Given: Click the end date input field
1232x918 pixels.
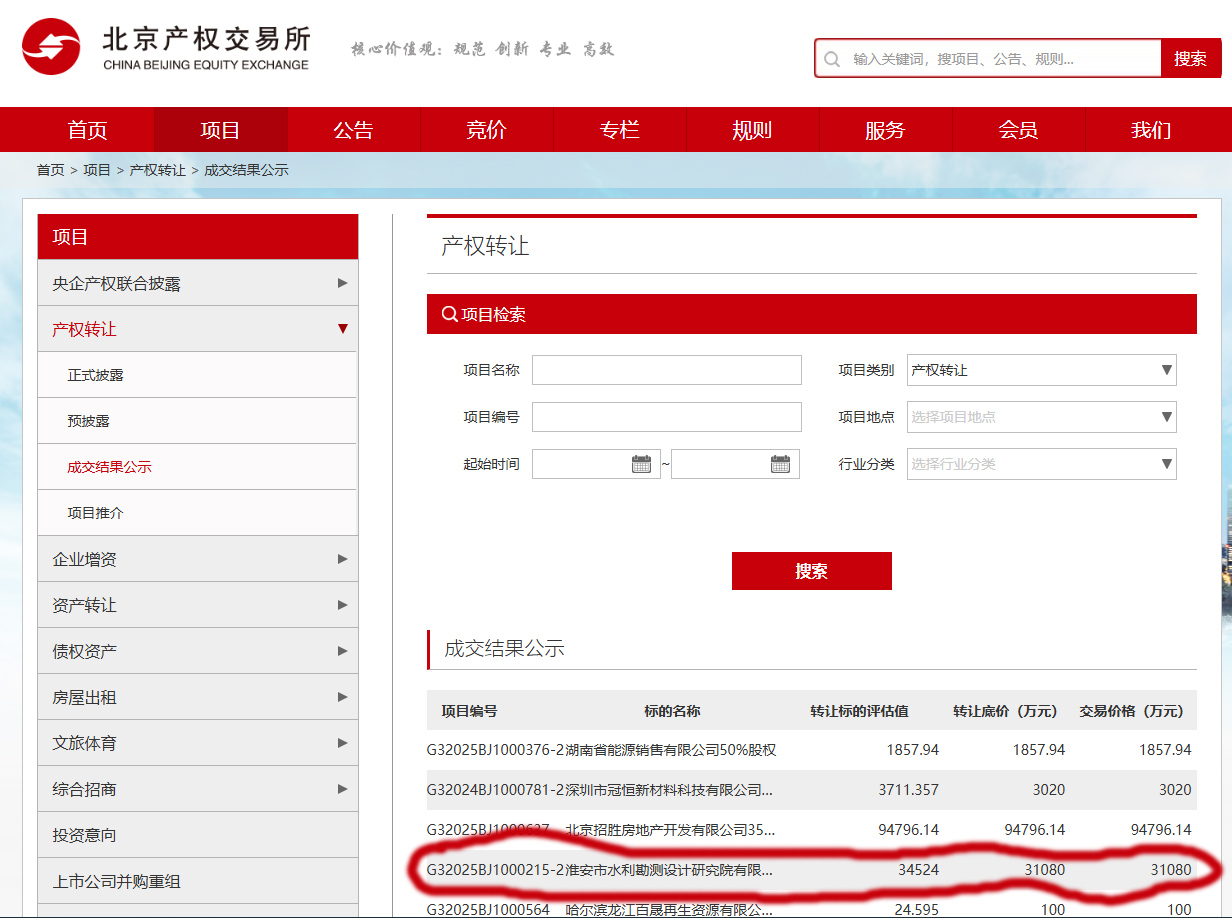Looking at the screenshot, I should (735, 464).
